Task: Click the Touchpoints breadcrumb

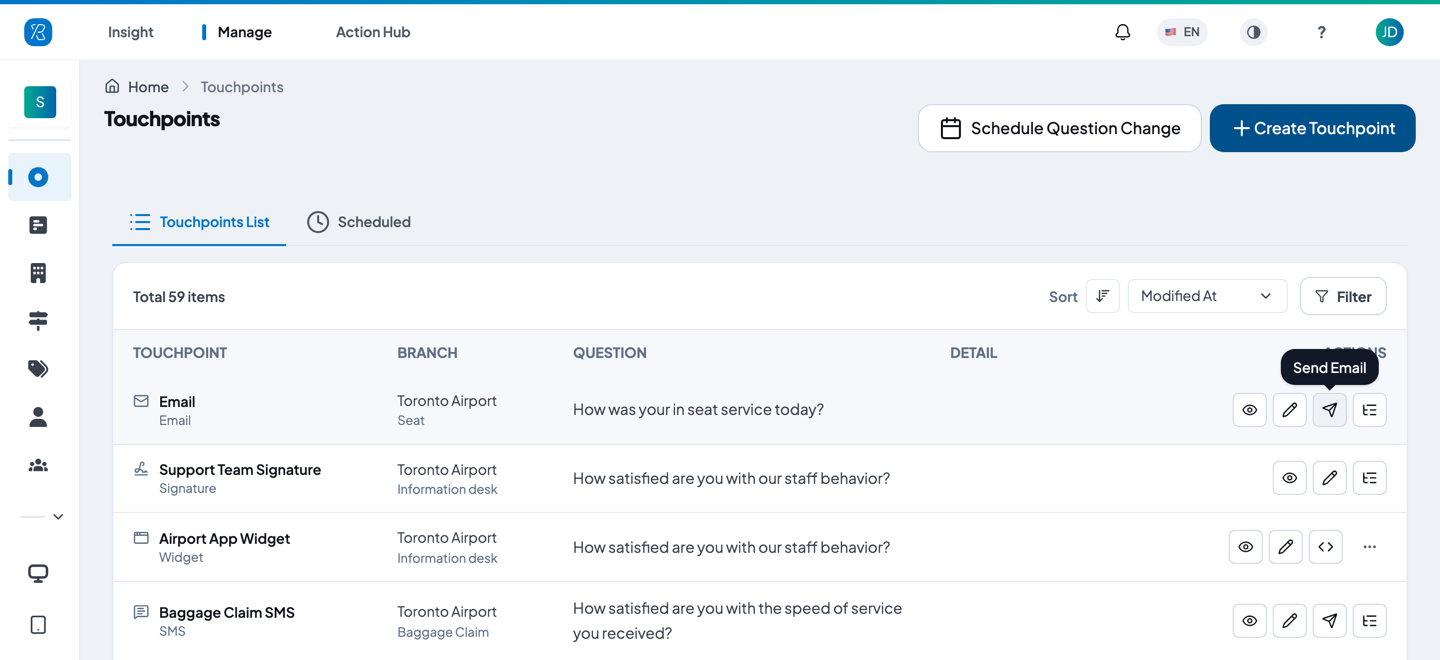Action: [242, 87]
